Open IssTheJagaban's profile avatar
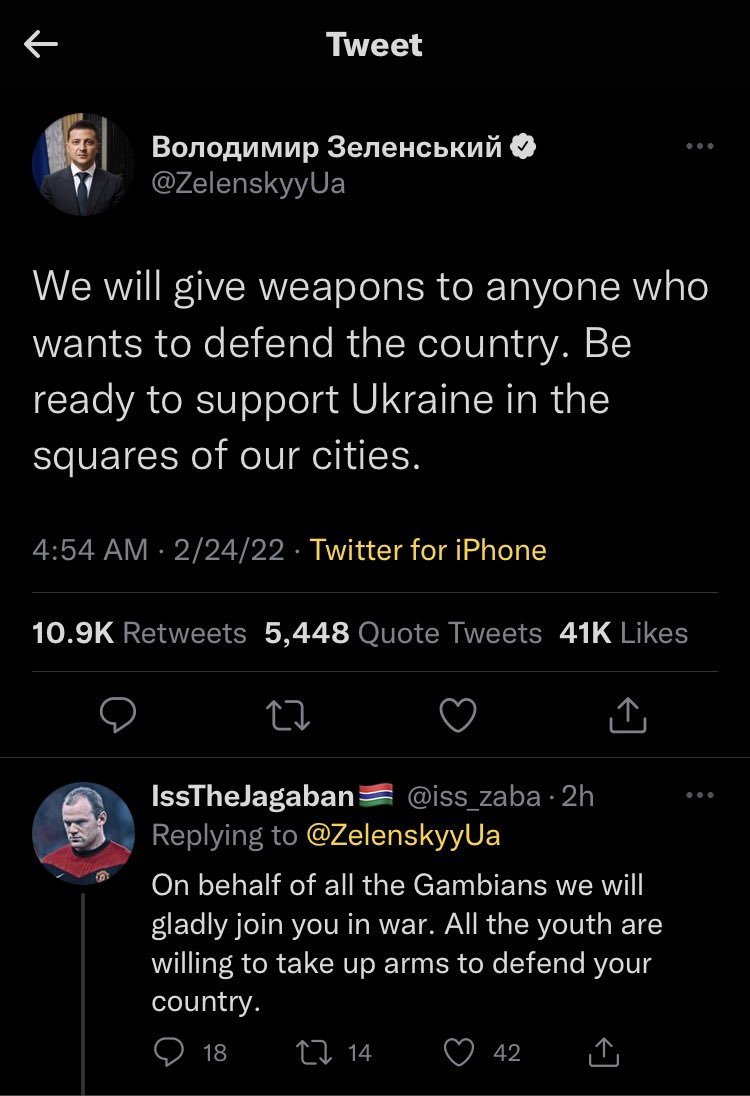 coord(83,833)
